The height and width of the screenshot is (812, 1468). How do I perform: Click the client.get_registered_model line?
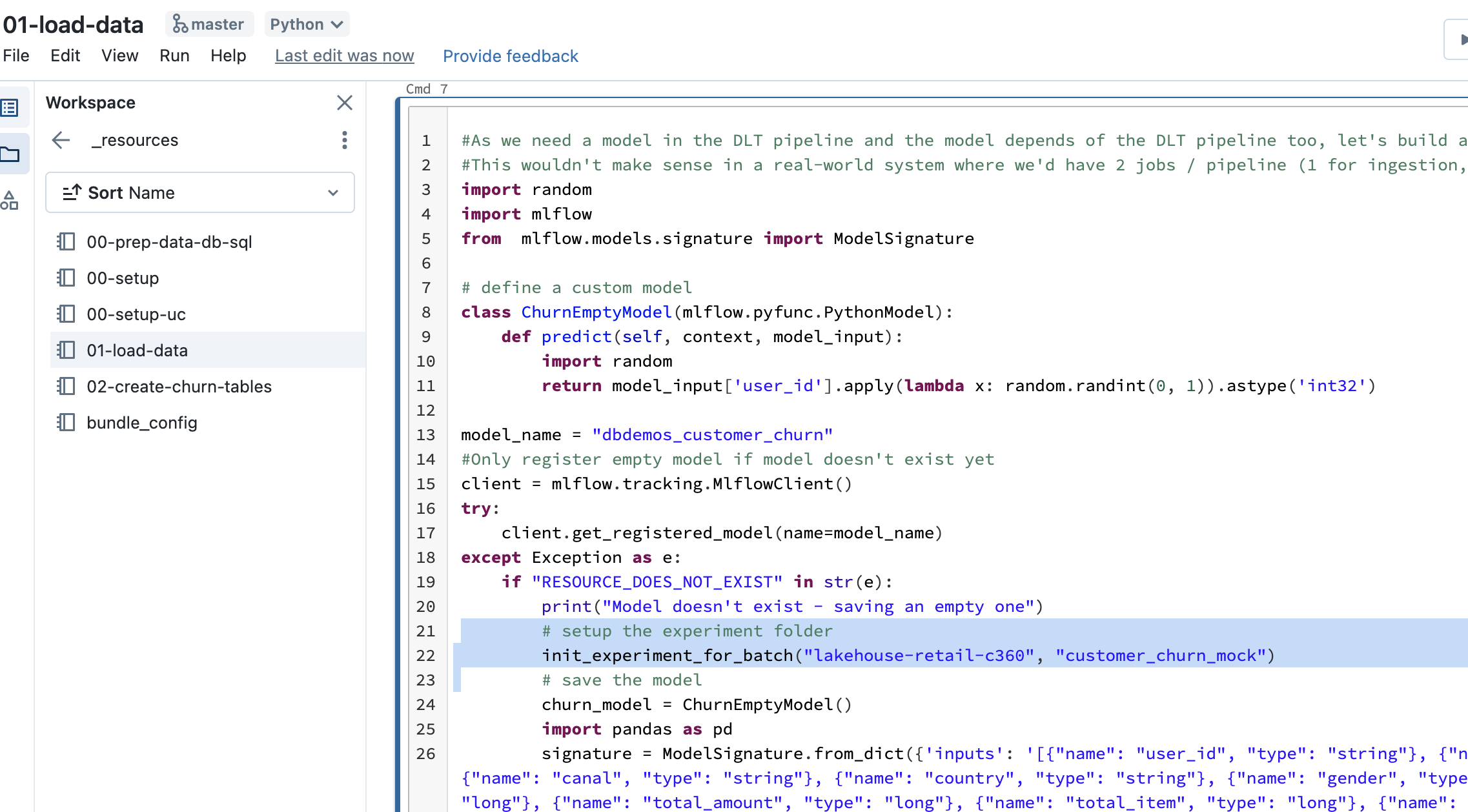click(722, 533)
